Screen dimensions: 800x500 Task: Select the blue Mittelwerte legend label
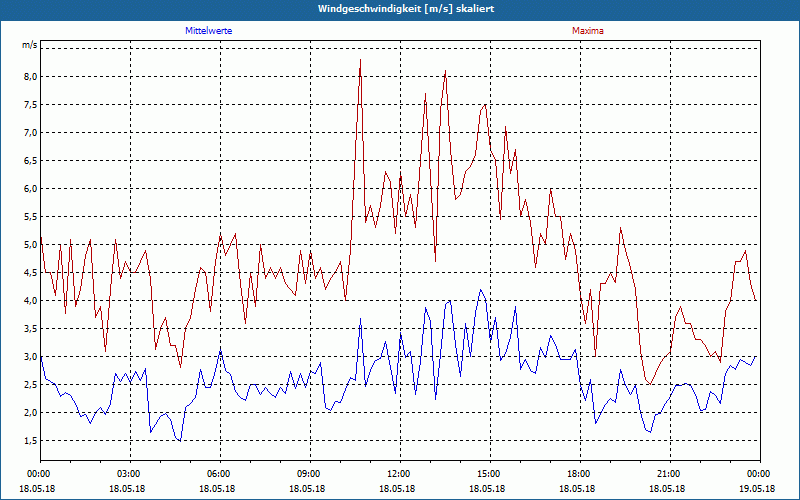click(209, 31)
